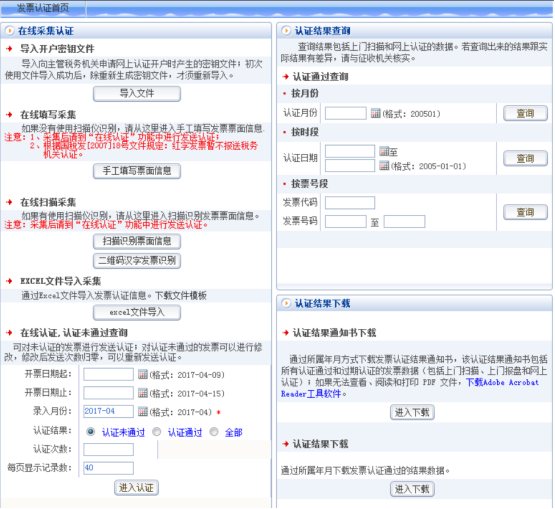
Task: Open calendar picker for 开票日期止
Action: [143, 393]
